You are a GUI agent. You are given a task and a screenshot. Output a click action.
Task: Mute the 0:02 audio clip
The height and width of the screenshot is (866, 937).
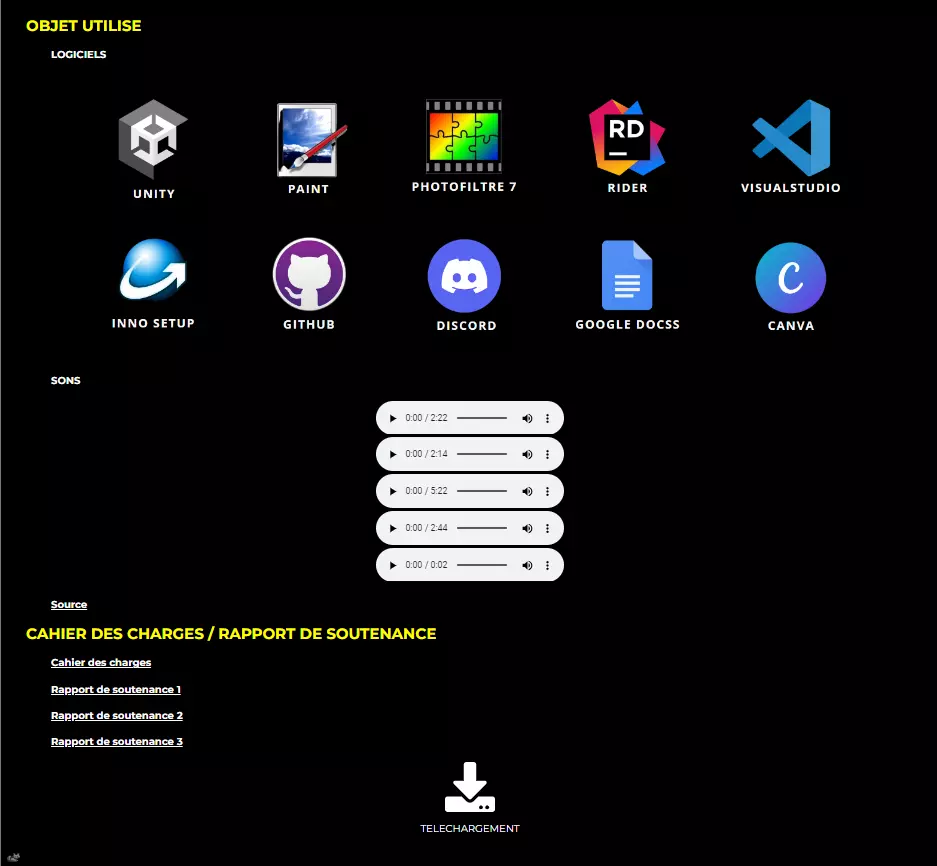pos(527,565)
